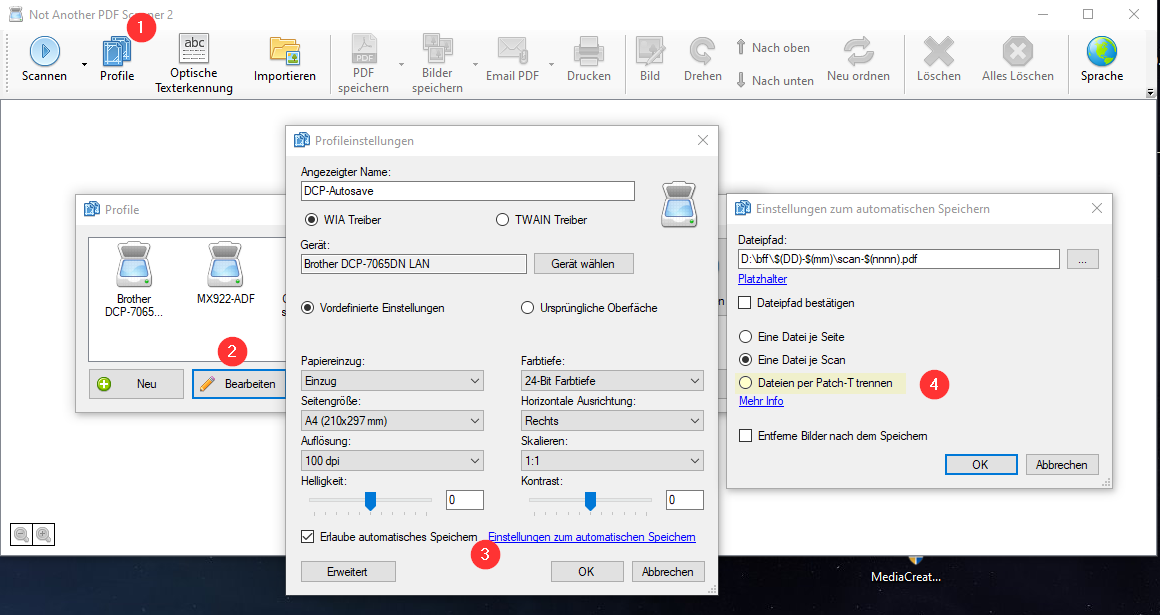Edit the Angezeigter Name field
Viewport: 1160px width, 615px height.
pyautogui.click(x=468, y=191)
